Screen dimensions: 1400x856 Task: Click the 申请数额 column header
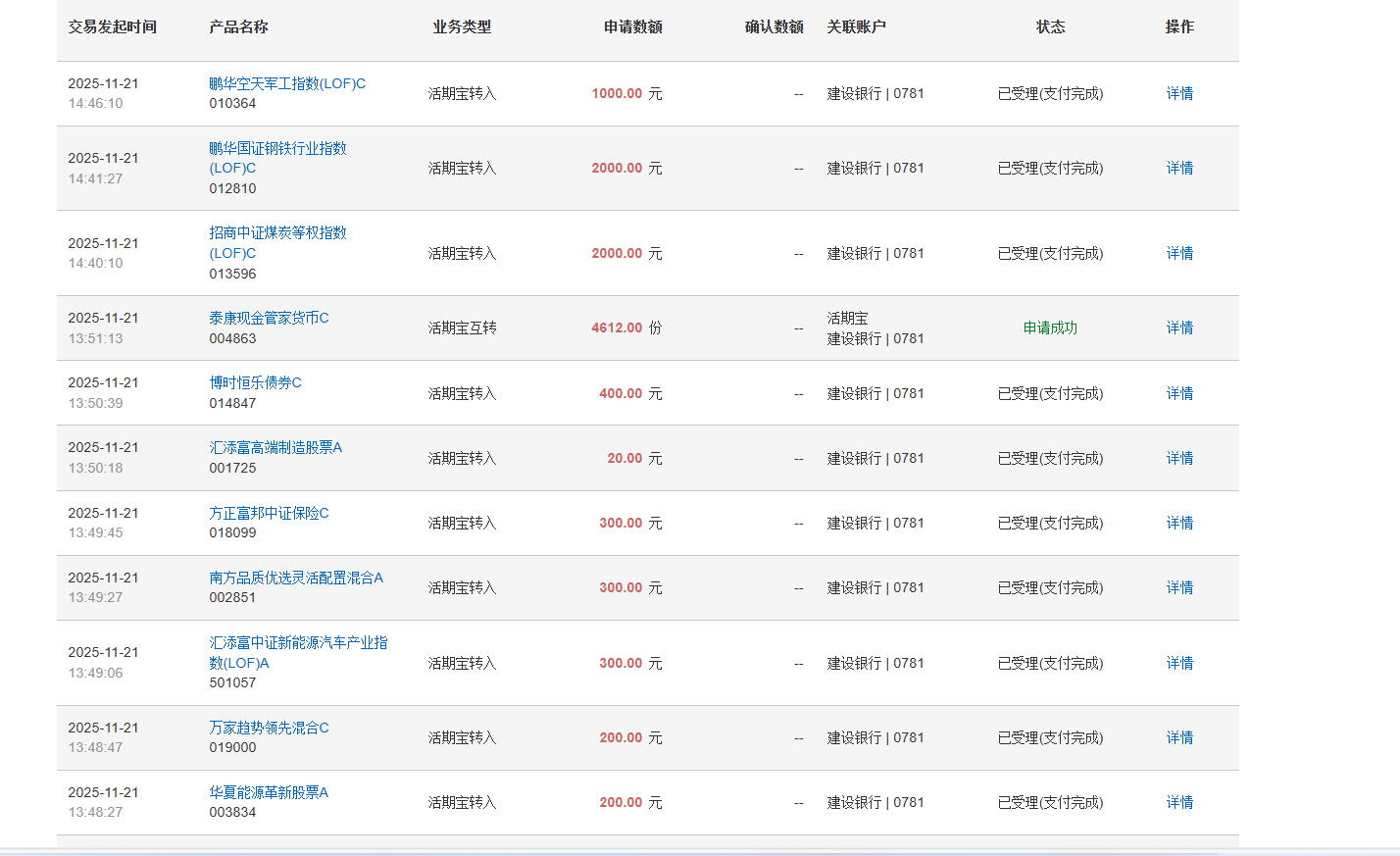tap(632, 26)
